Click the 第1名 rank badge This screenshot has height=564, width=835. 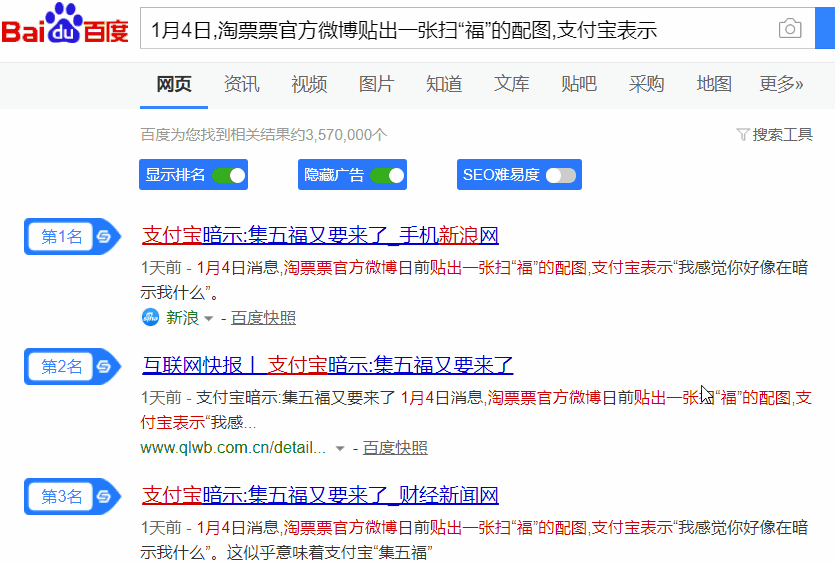[x=72, y=236]
